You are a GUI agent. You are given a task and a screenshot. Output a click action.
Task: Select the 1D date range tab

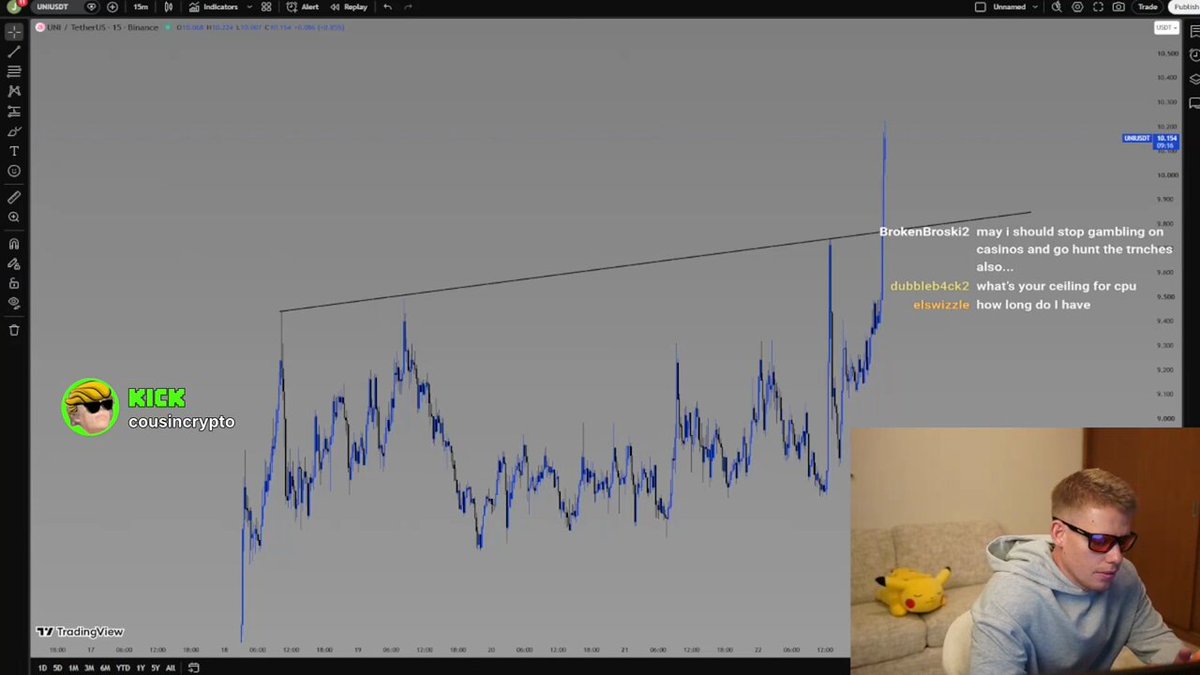click(x=42, y=668)
